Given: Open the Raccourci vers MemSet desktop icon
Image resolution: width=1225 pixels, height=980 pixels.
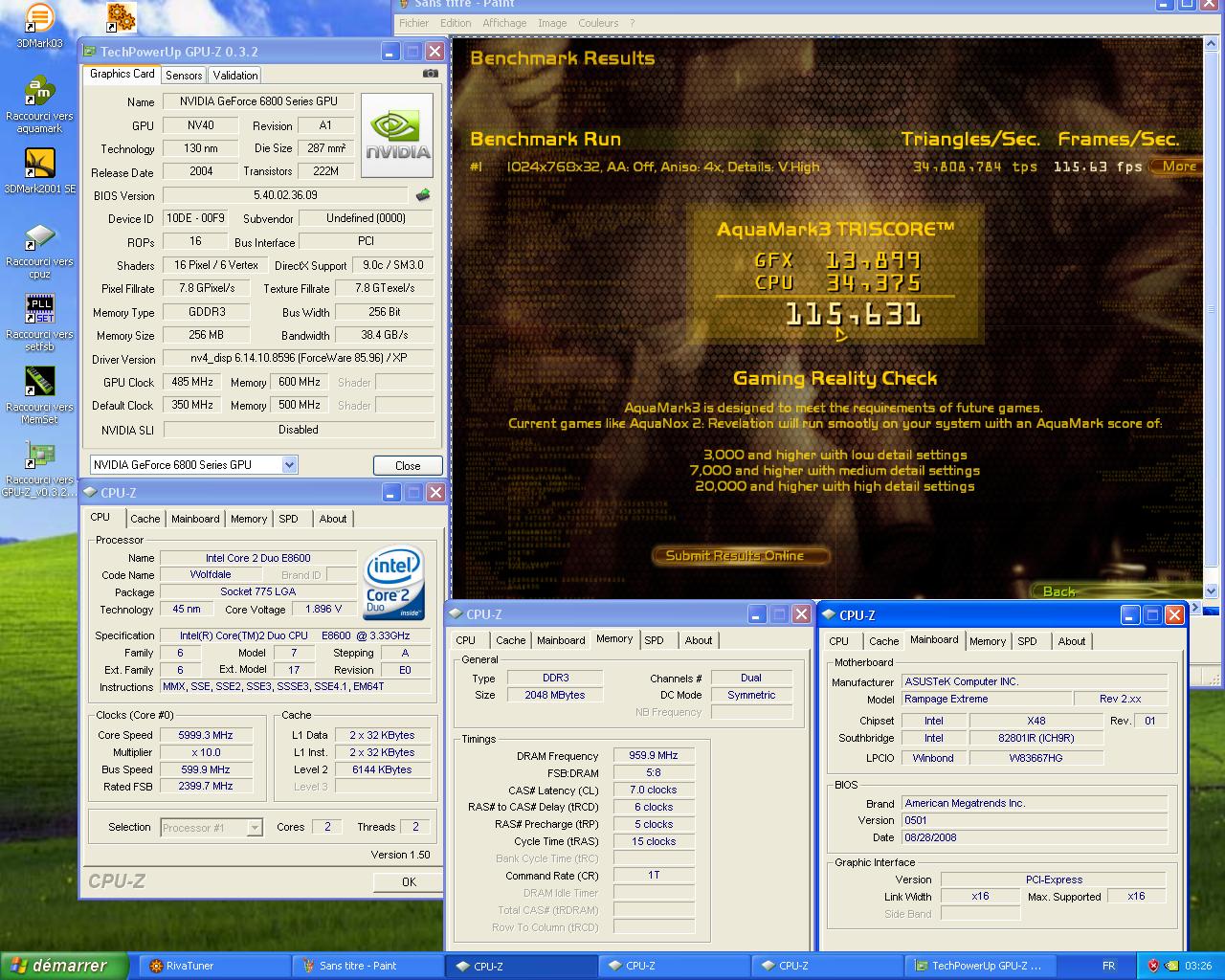Looking at the screenshot, I should (39, 396).
